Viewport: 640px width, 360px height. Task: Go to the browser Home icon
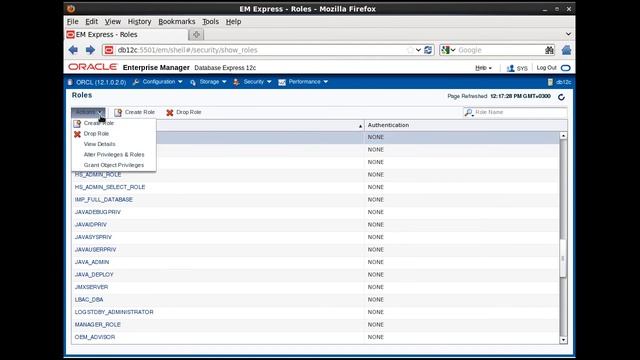pyautogui.click(x=566, y=50)
